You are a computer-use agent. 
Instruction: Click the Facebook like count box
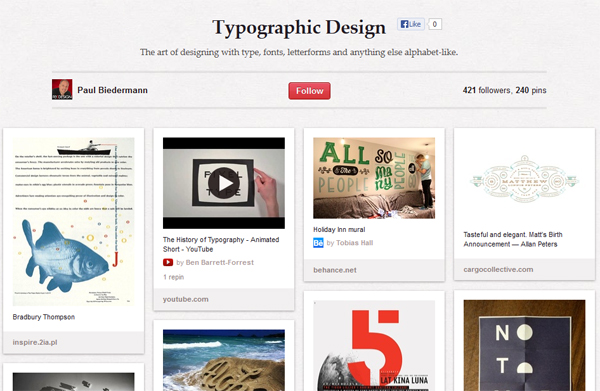point(435,24)
